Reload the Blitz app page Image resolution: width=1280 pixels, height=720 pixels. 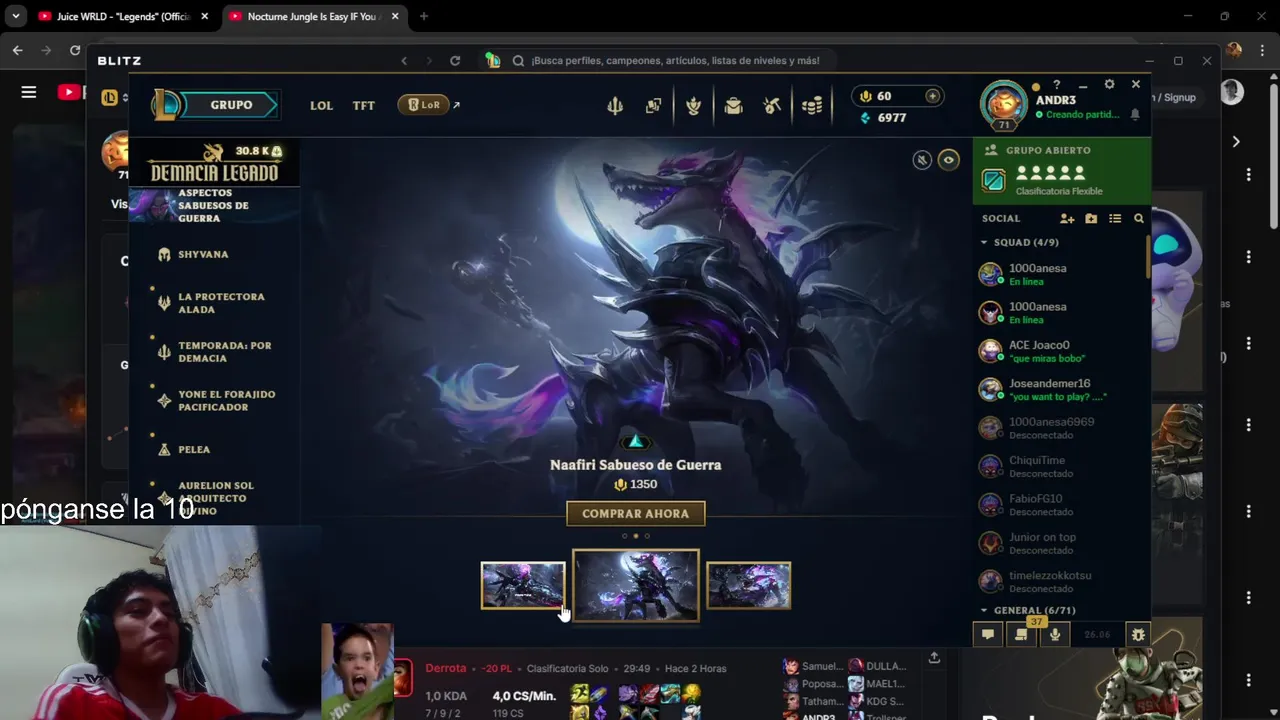(455, 60)
